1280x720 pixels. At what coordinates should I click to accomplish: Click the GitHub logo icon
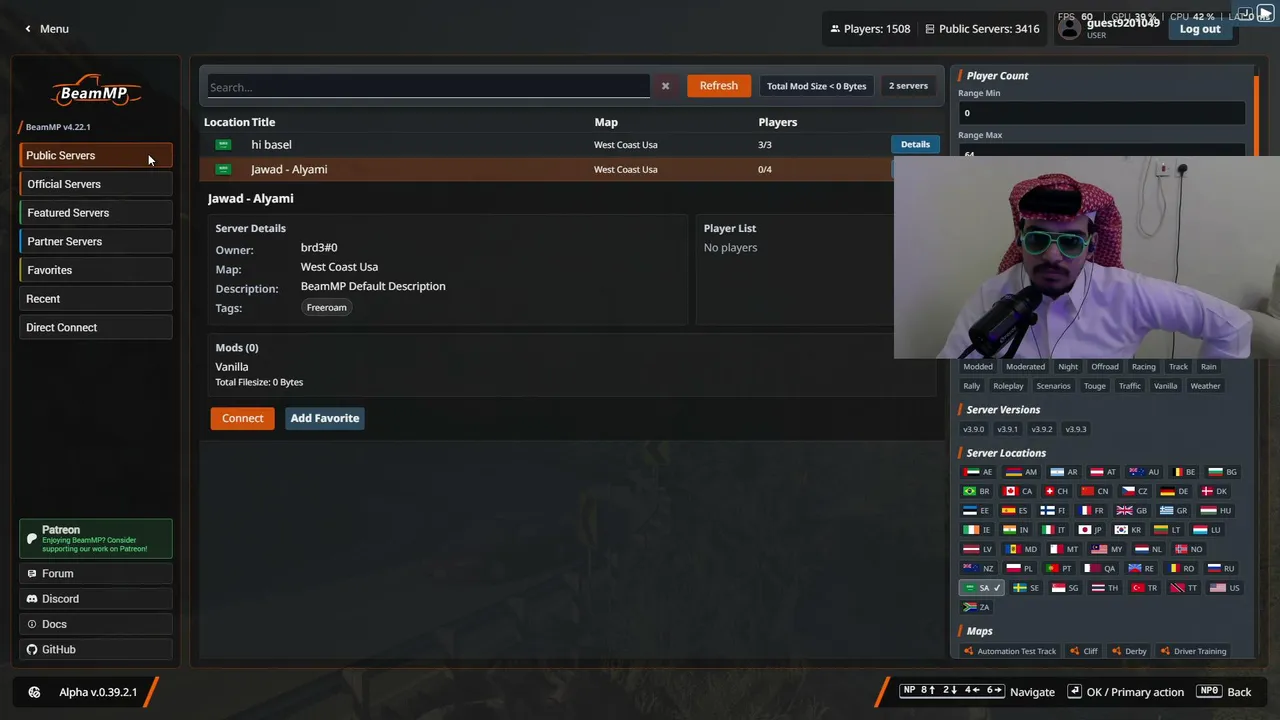(x=32, y=650)
